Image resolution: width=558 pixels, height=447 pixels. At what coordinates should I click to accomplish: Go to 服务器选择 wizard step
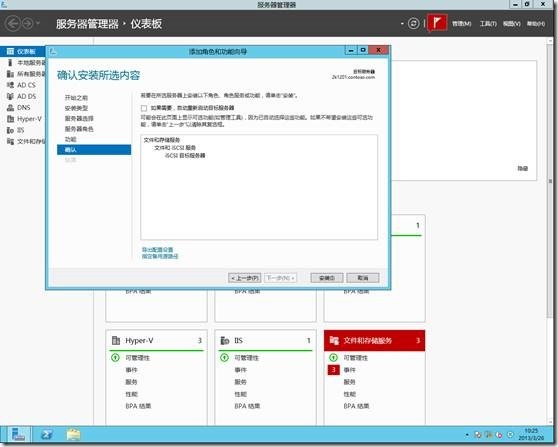click(79, 119)
